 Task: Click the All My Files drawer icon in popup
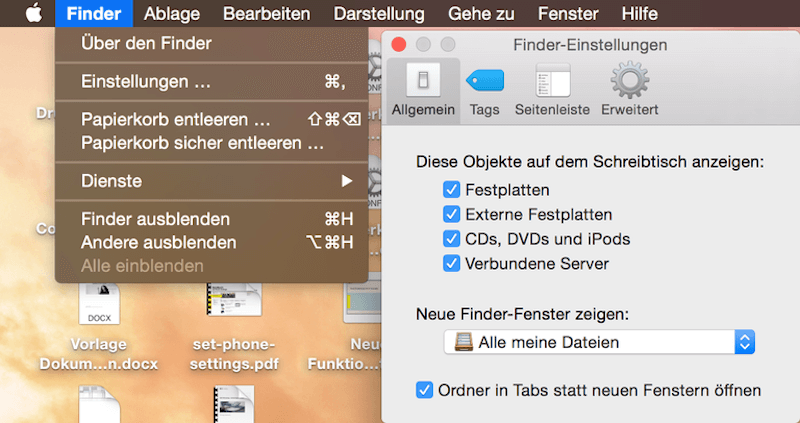point(463,342)
